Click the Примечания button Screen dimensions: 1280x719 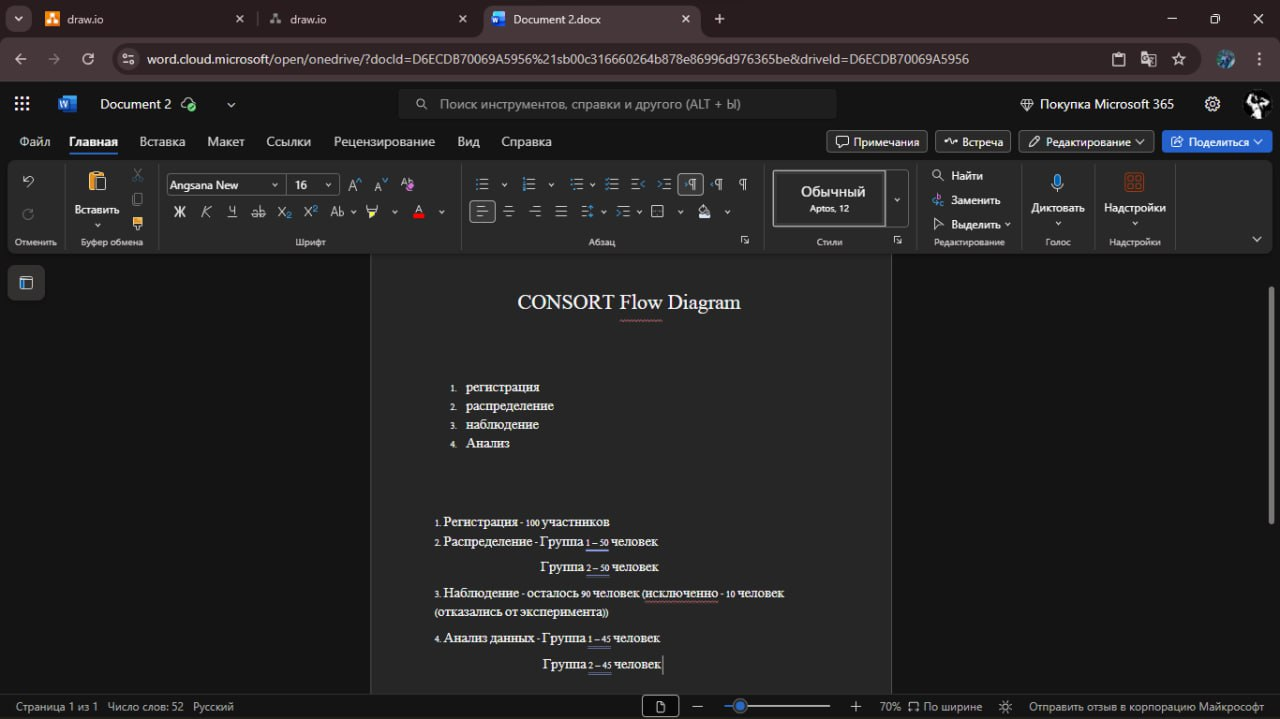pos(877,142)
